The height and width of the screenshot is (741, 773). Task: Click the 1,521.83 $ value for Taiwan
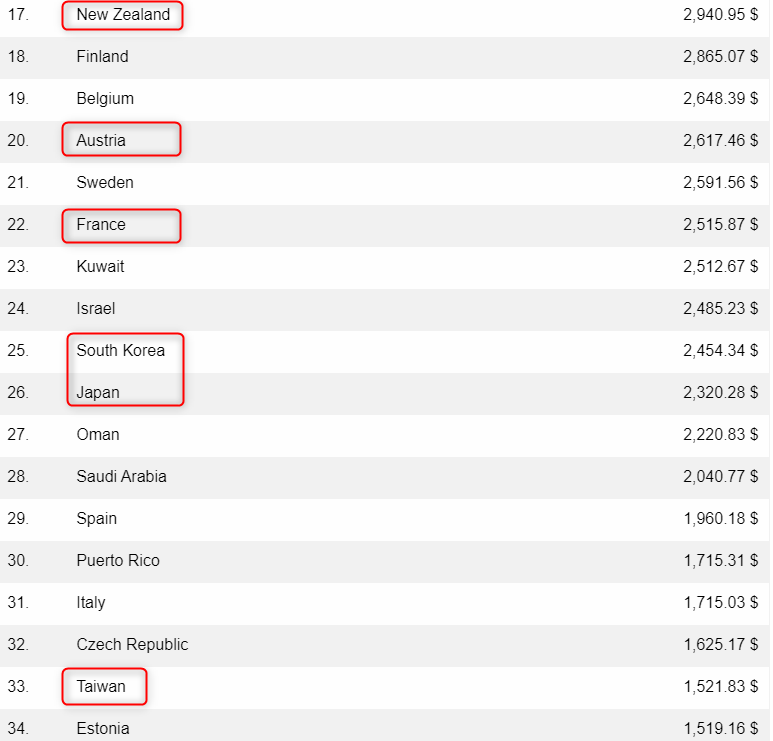720,686
